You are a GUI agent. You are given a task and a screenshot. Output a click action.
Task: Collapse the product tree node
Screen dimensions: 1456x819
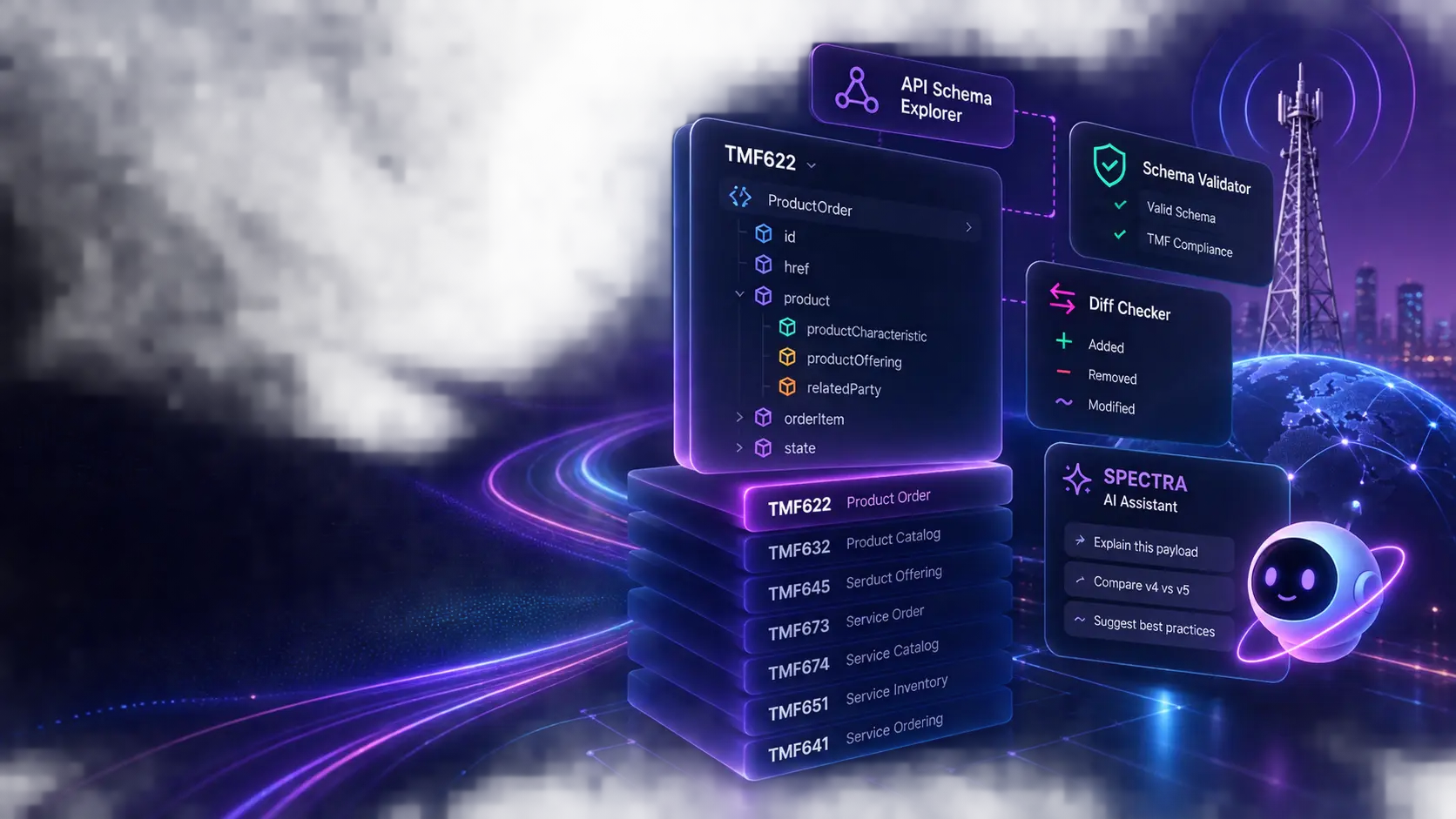click(x=739, y=294)
